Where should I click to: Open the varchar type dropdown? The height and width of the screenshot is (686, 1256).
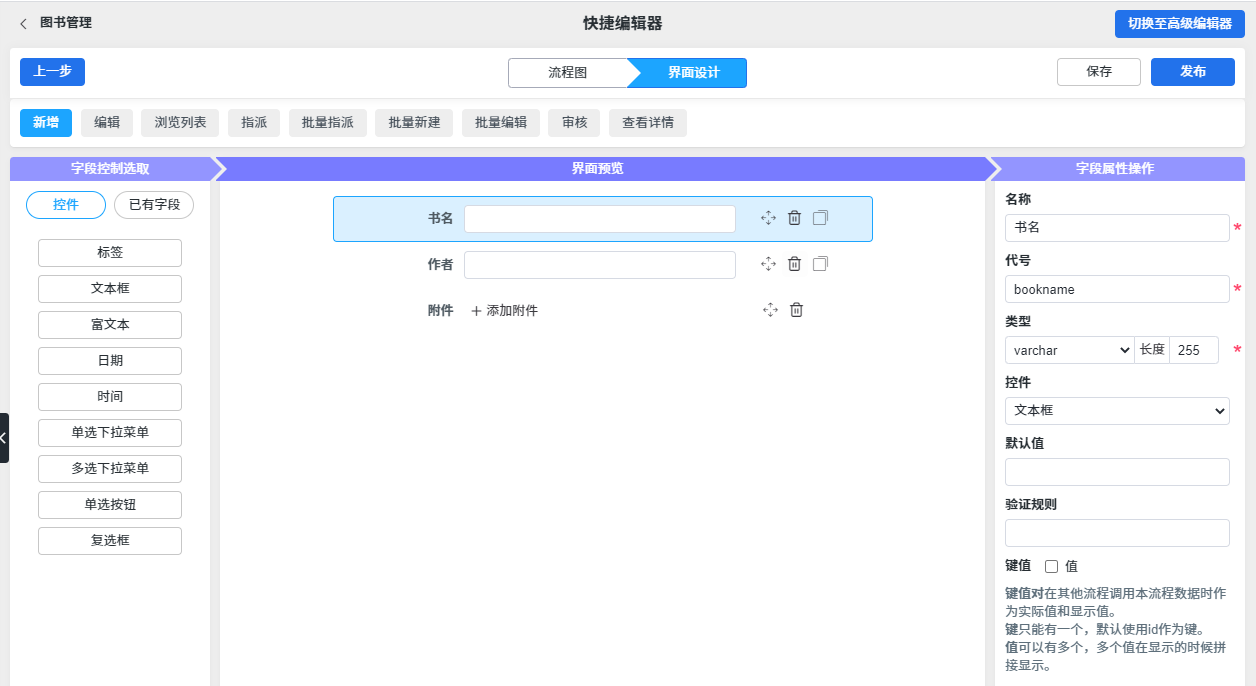pos(1069,350)
